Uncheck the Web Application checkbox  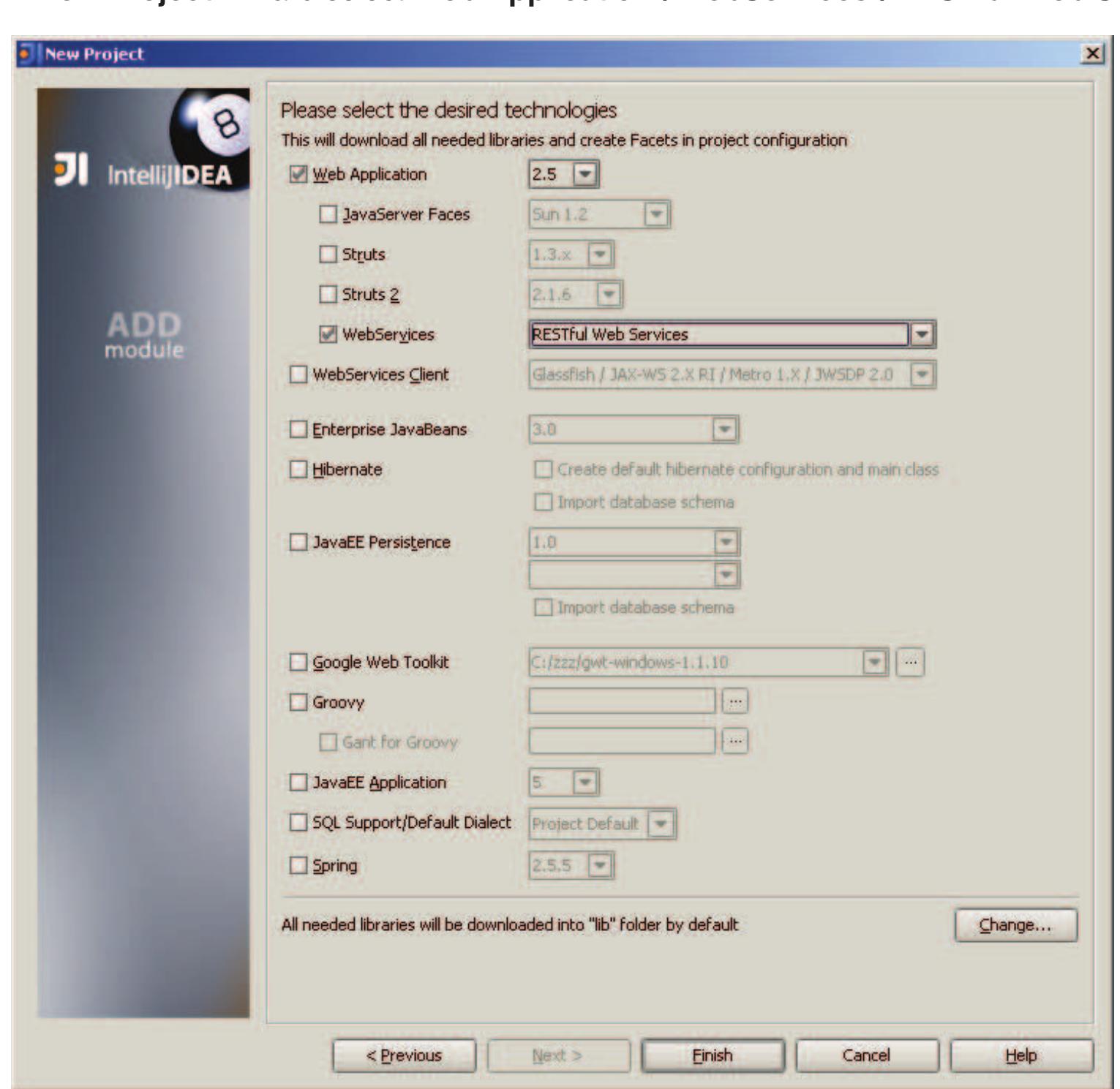coord(298,174)
